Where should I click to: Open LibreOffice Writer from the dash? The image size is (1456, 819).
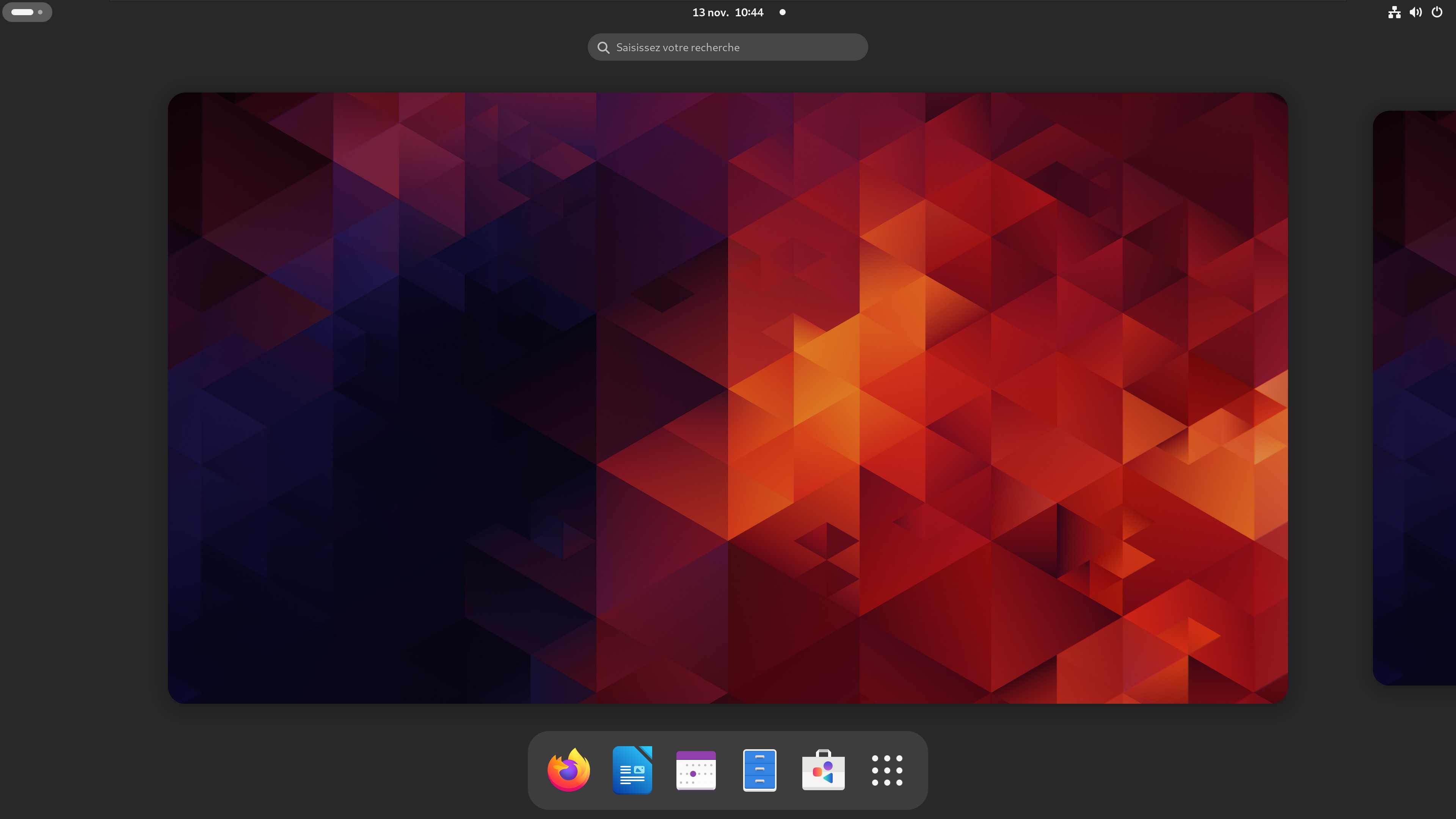(632, 770)
